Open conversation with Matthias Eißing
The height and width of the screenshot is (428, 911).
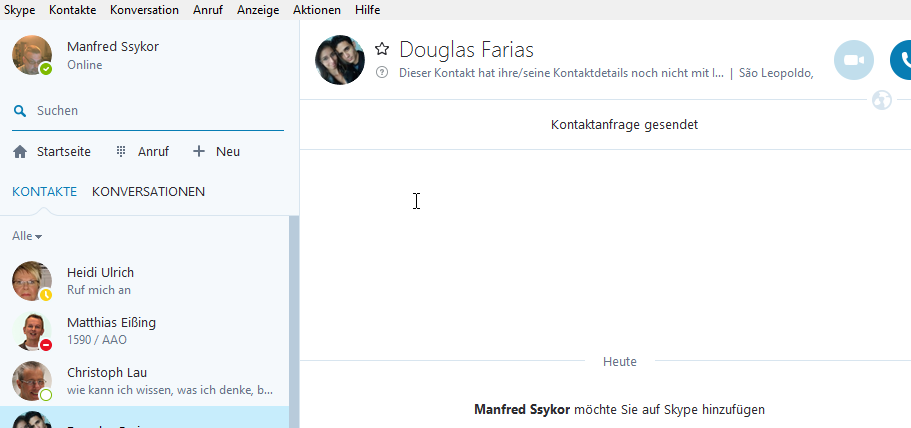[x=110, y=331]
